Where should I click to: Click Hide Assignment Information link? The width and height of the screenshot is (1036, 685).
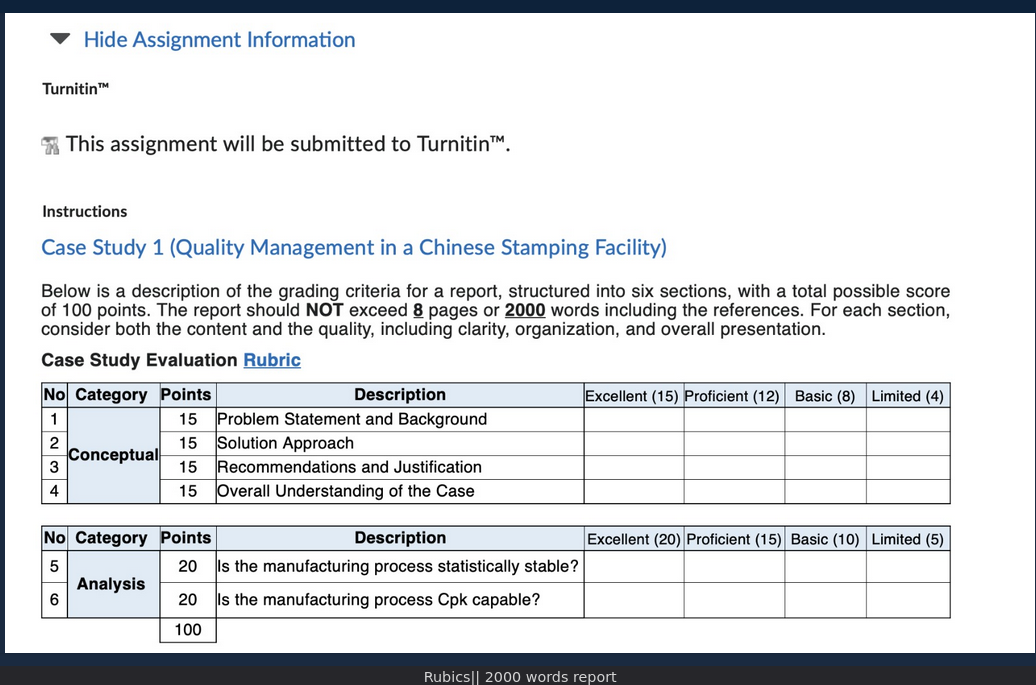tap(219, 40)
